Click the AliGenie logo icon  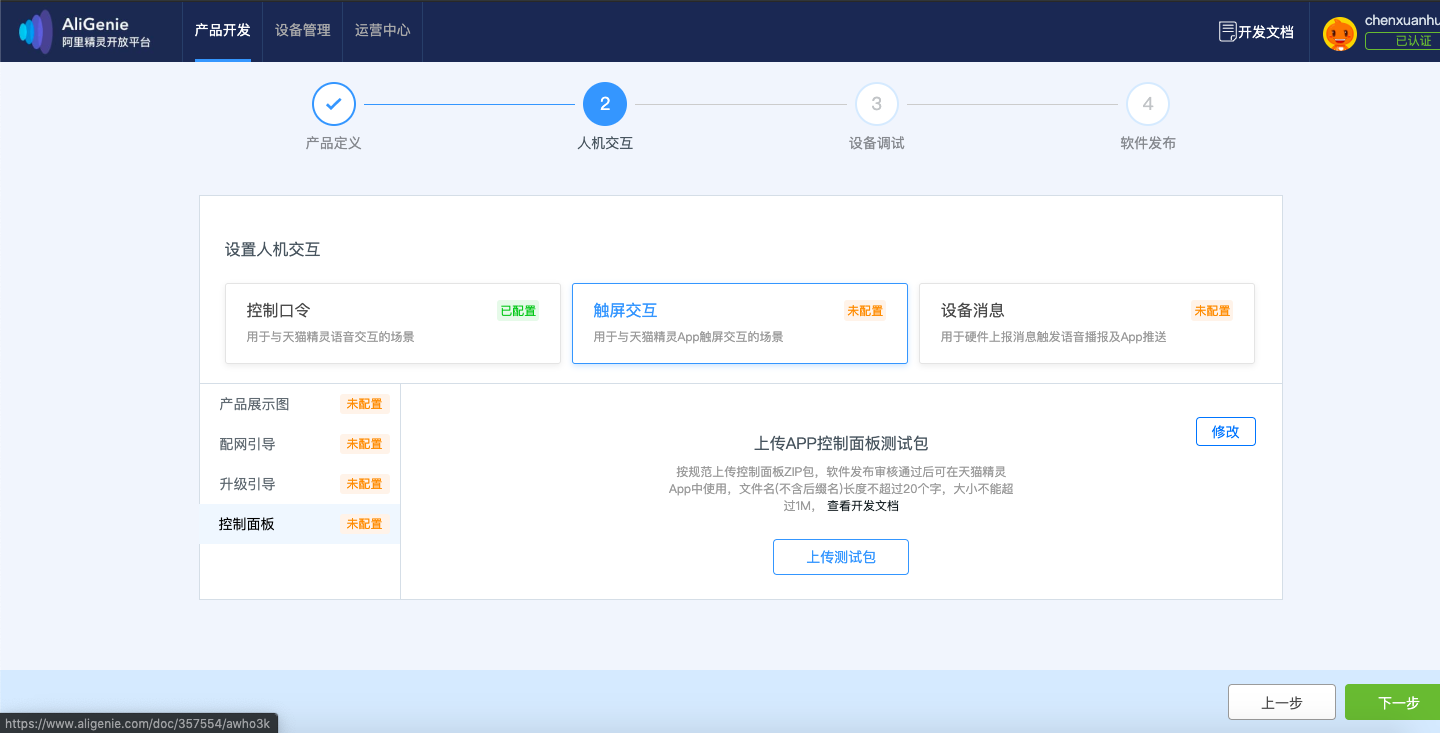(36, 31)
